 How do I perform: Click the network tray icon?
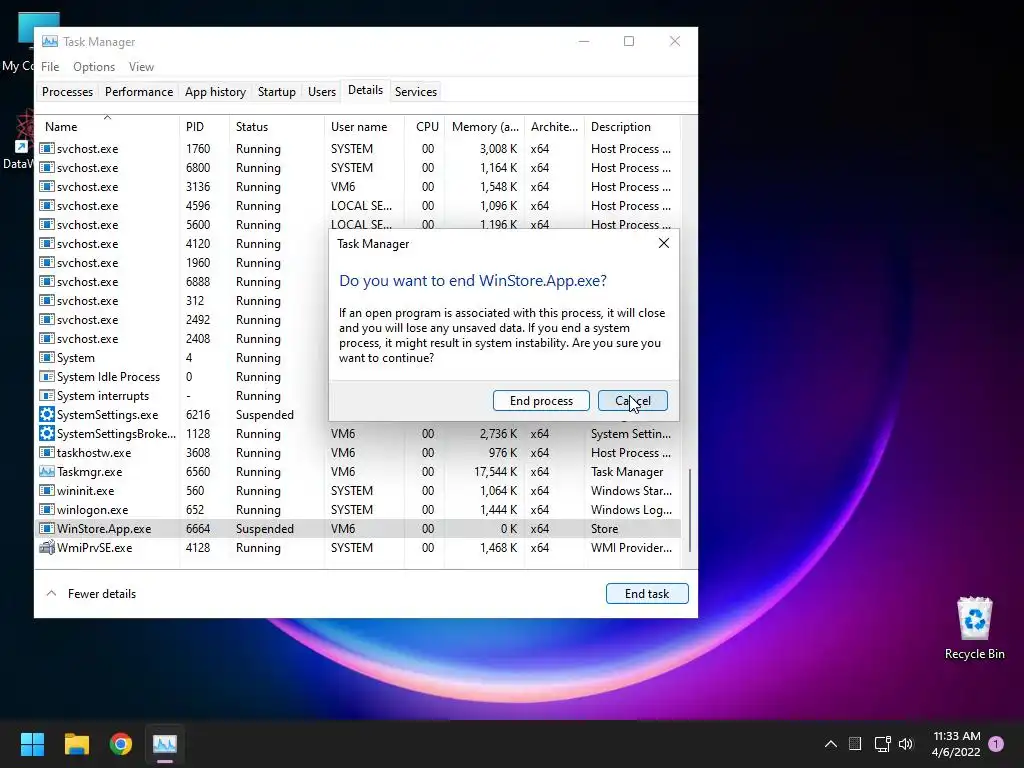882,744
